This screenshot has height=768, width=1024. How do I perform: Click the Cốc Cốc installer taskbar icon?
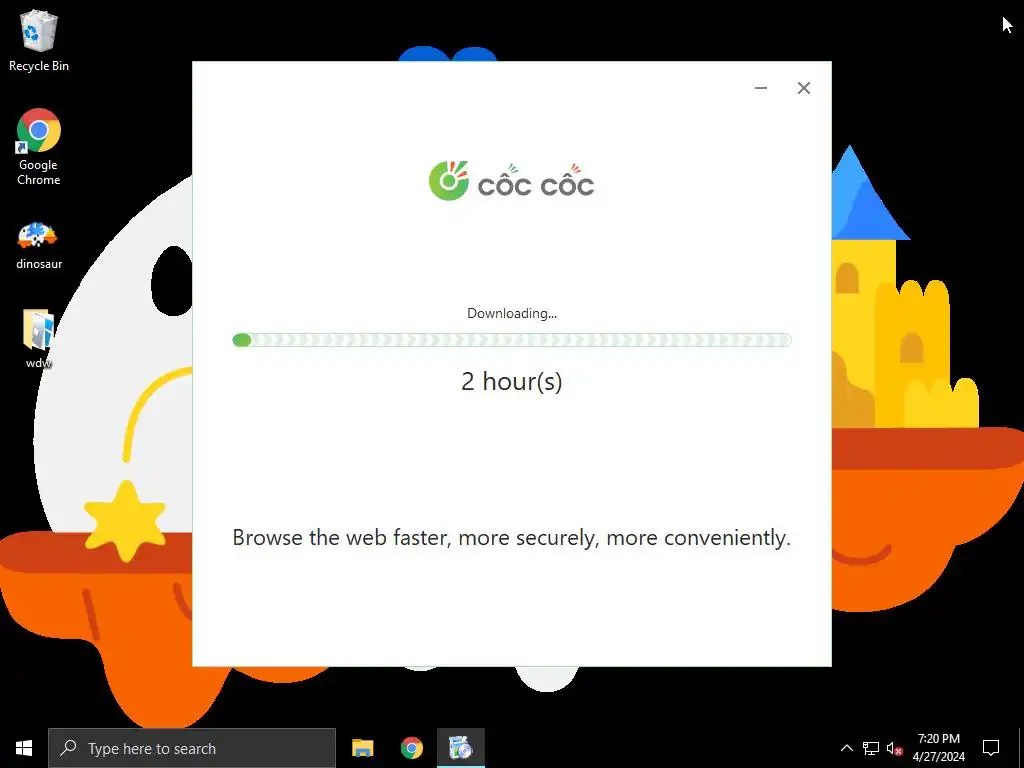[460, 748]
